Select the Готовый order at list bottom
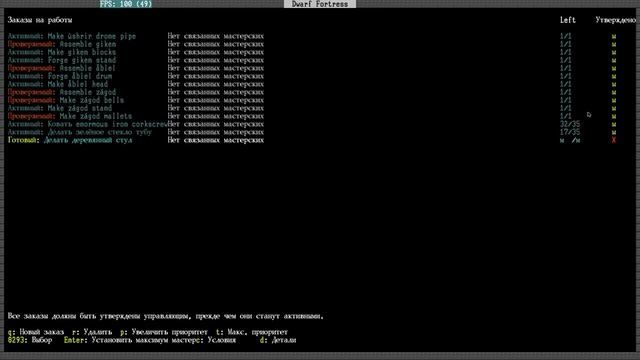This screenshot has height=360, width=640. point(70,140)
